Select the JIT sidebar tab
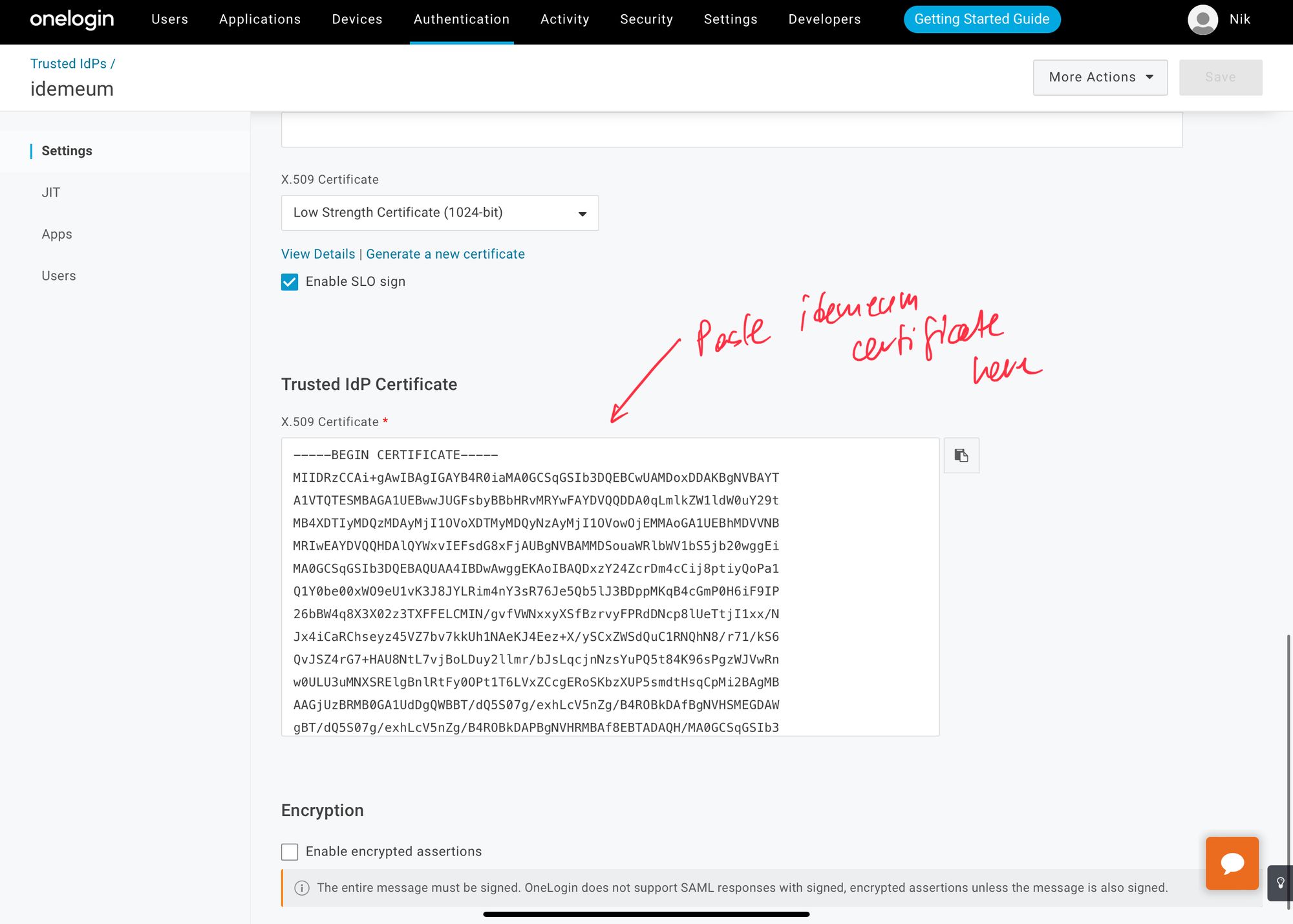The height and width of the screenshot is (924, 1293). [x=51, y=193]
